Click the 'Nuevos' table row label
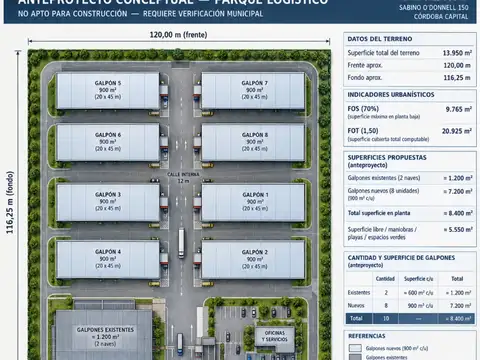The height and width of the screenshot is (360, 480). tap(356, 305)
